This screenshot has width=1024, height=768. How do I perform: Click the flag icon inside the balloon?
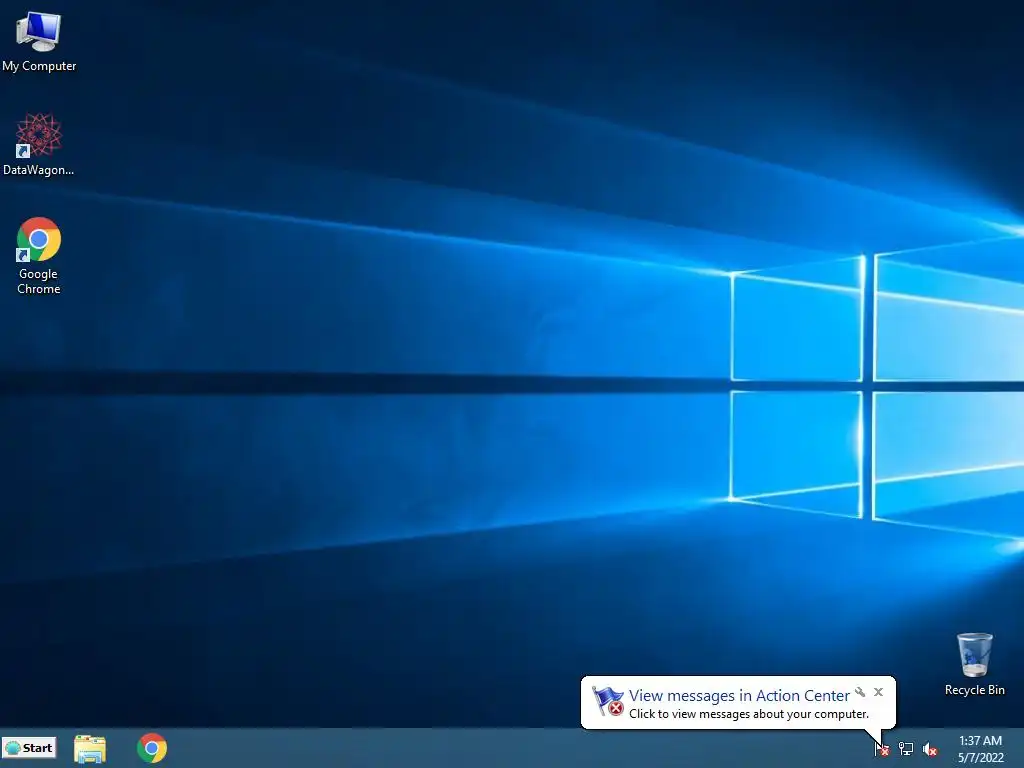pos(607,701)
